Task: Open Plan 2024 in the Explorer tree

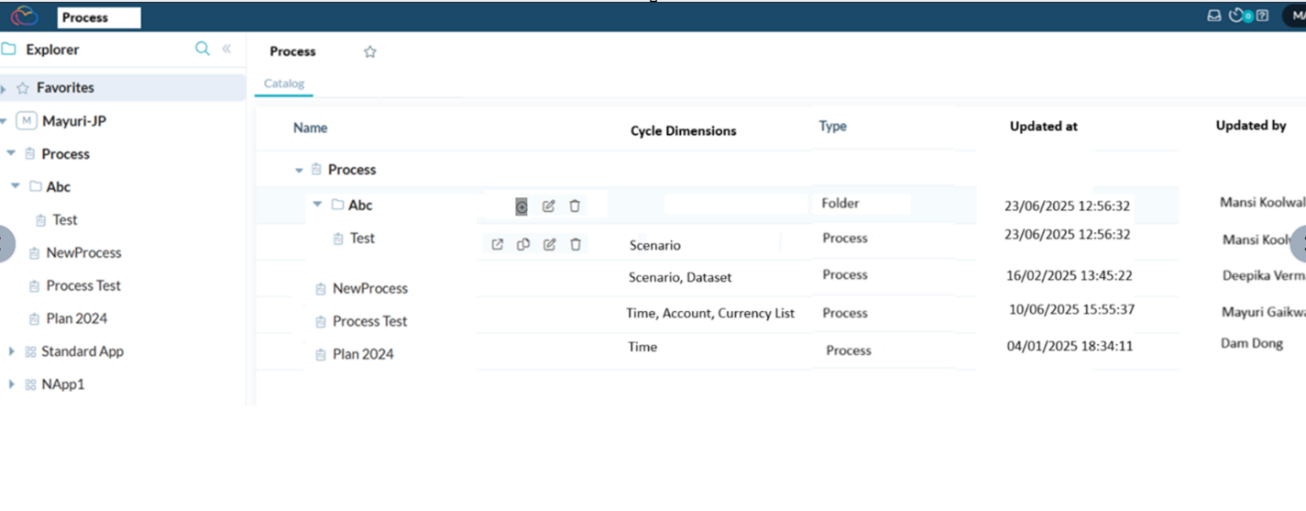Action: pos(76,319)
